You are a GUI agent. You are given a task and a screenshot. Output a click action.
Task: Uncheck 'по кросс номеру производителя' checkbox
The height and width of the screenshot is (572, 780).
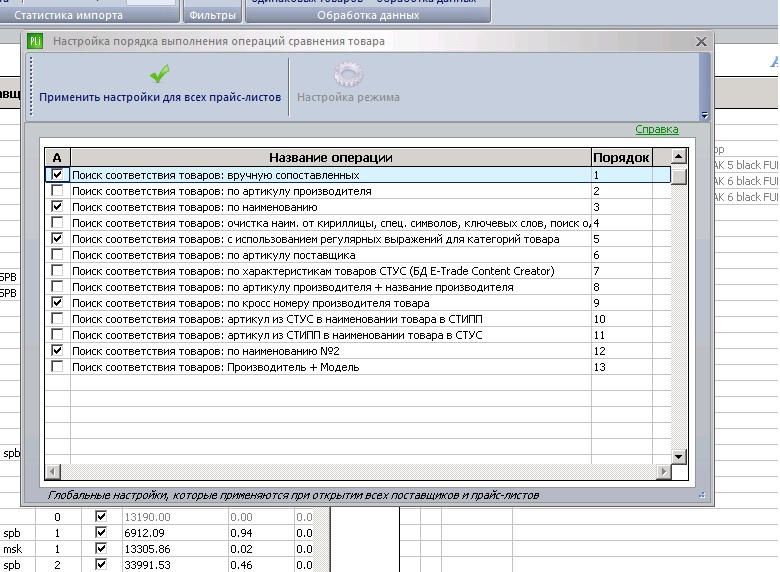tap(57, 302)
